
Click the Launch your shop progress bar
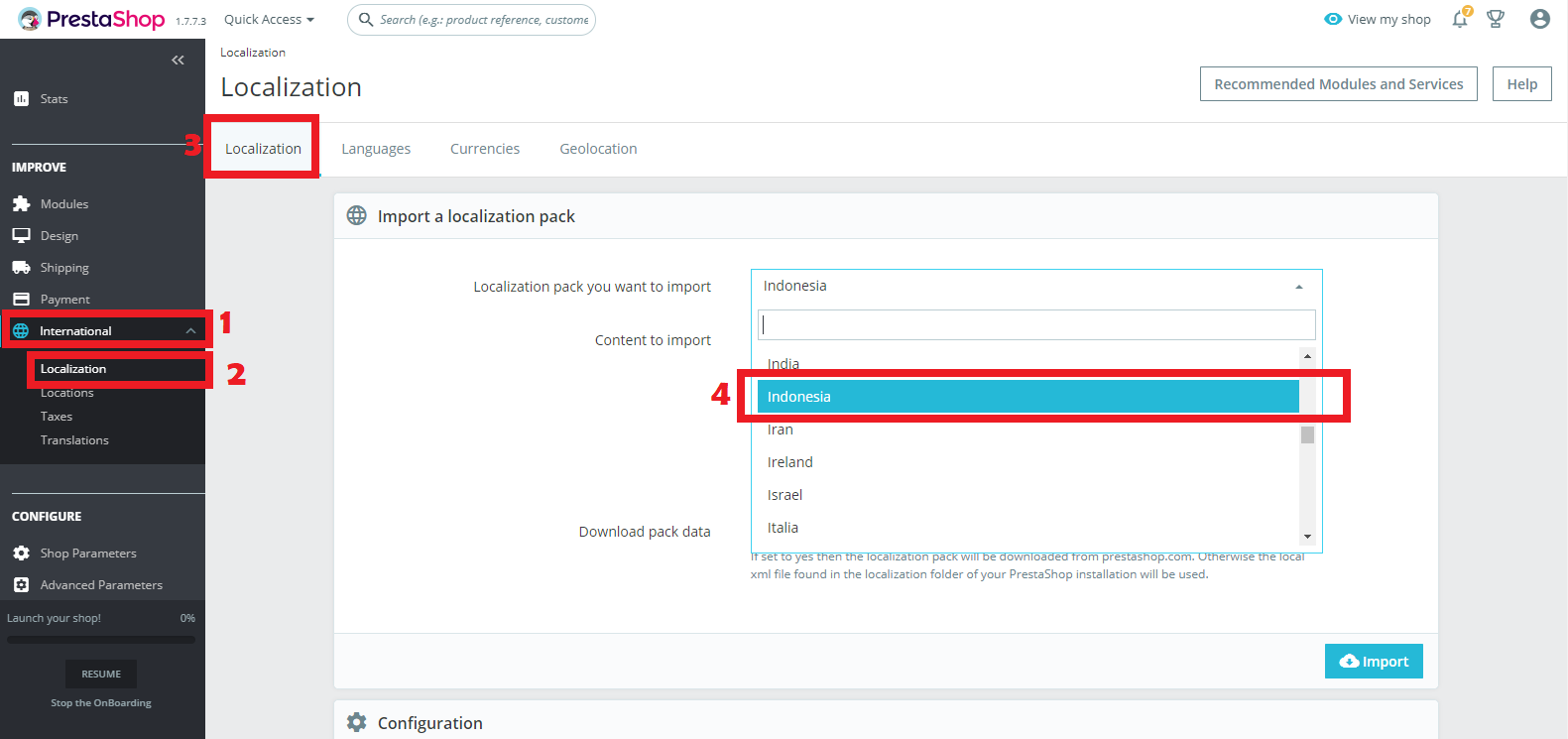101,640
